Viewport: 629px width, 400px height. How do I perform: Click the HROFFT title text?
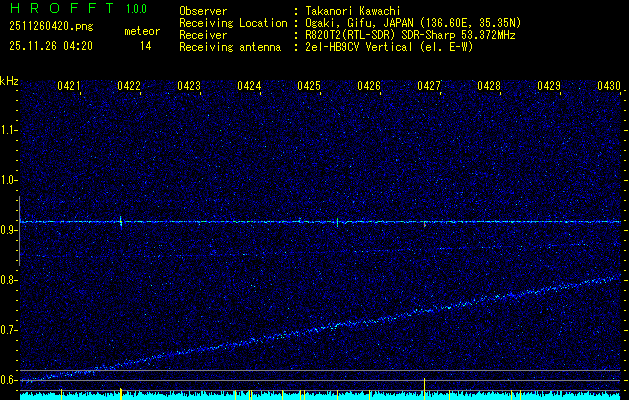click(x=59, y=9)
